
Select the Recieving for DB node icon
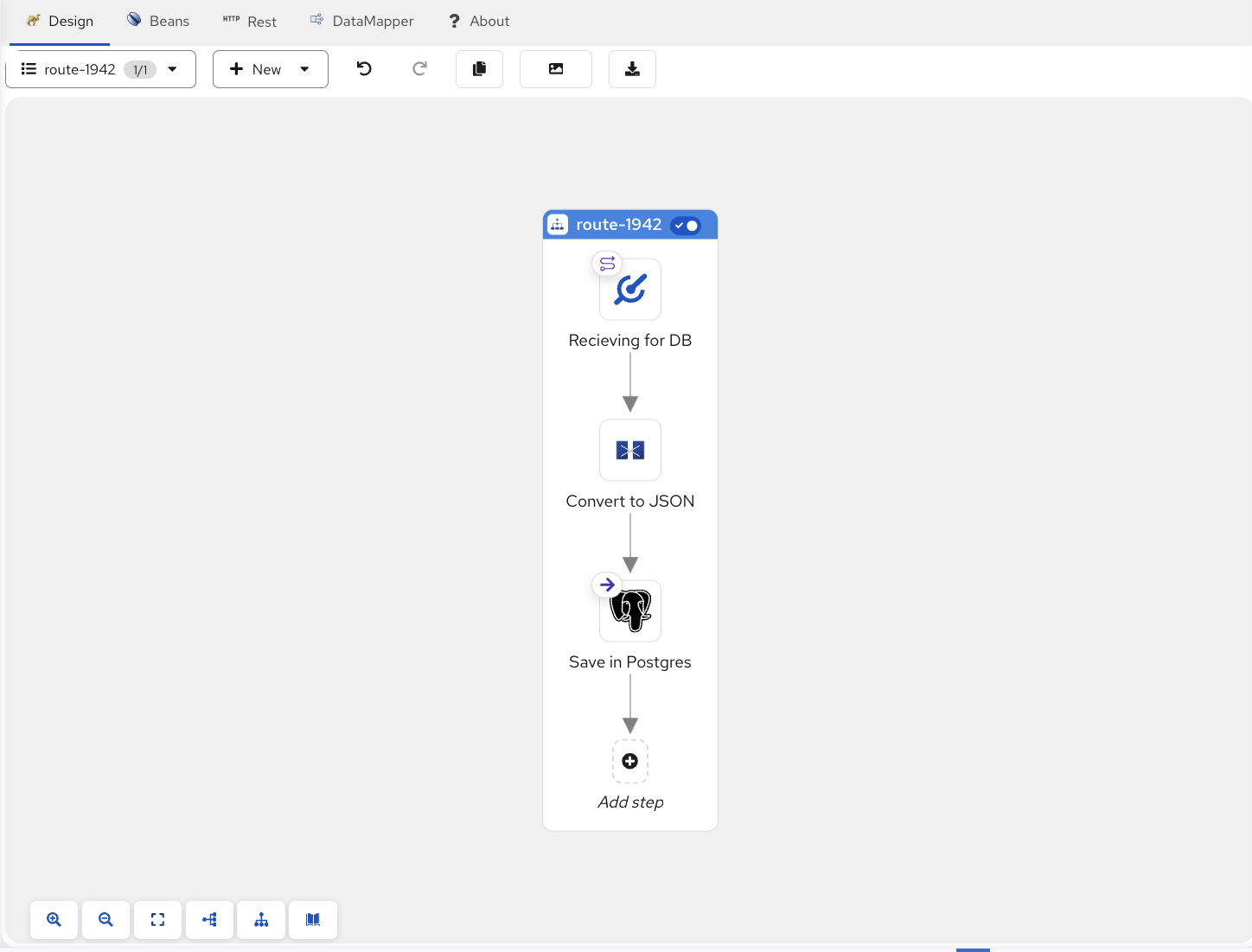[630, 290]
